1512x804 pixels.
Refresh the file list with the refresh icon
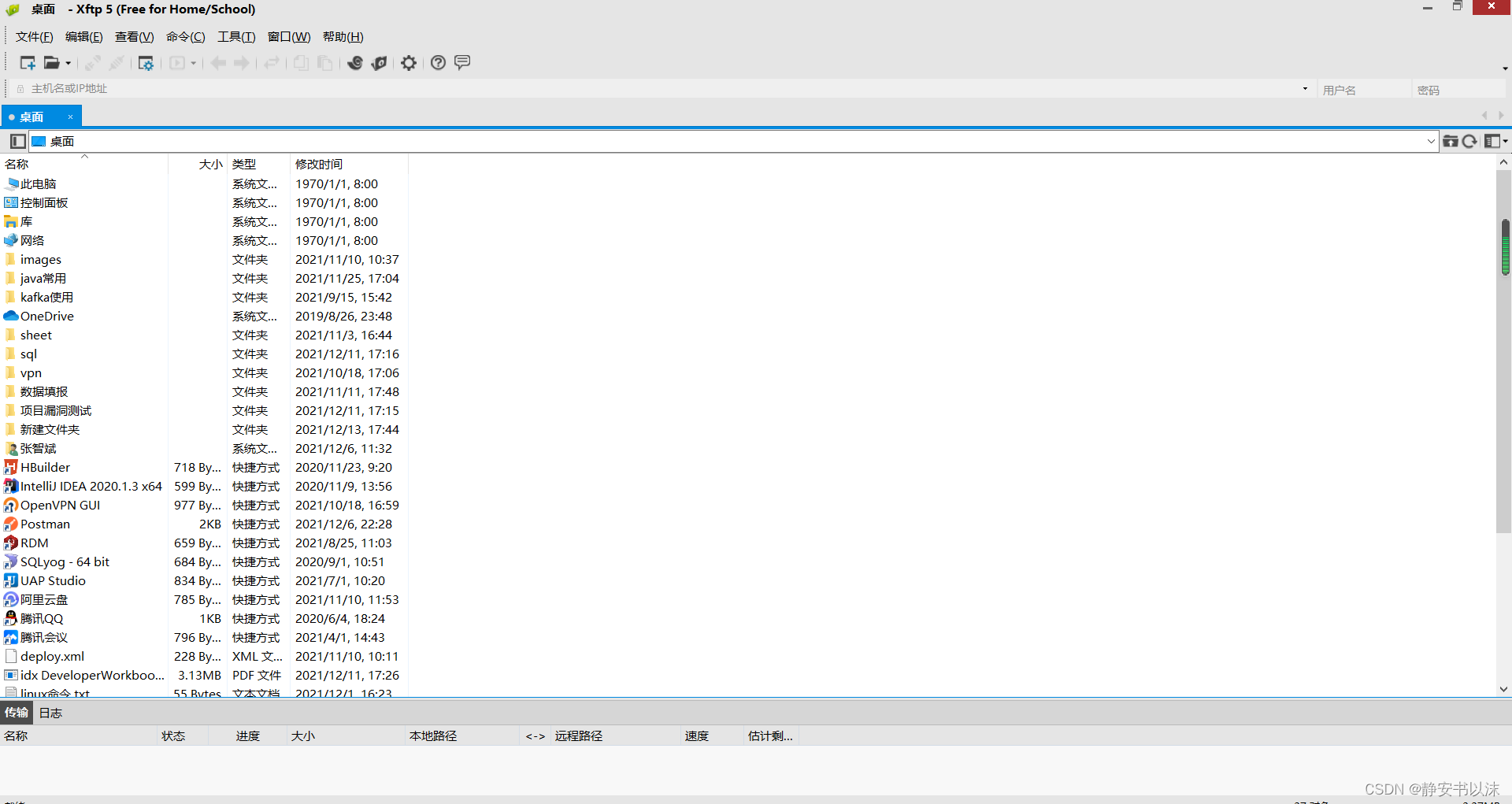click(x=1469, y=141)
